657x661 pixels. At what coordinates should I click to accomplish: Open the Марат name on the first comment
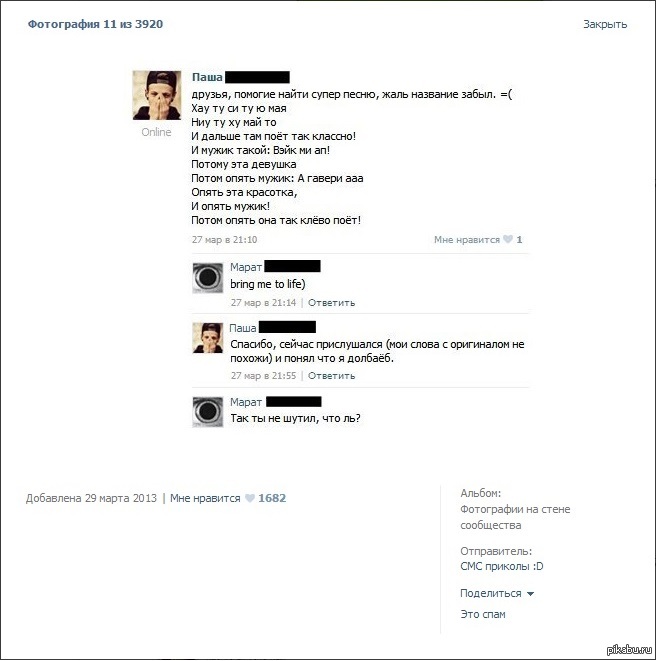(246, 267)
